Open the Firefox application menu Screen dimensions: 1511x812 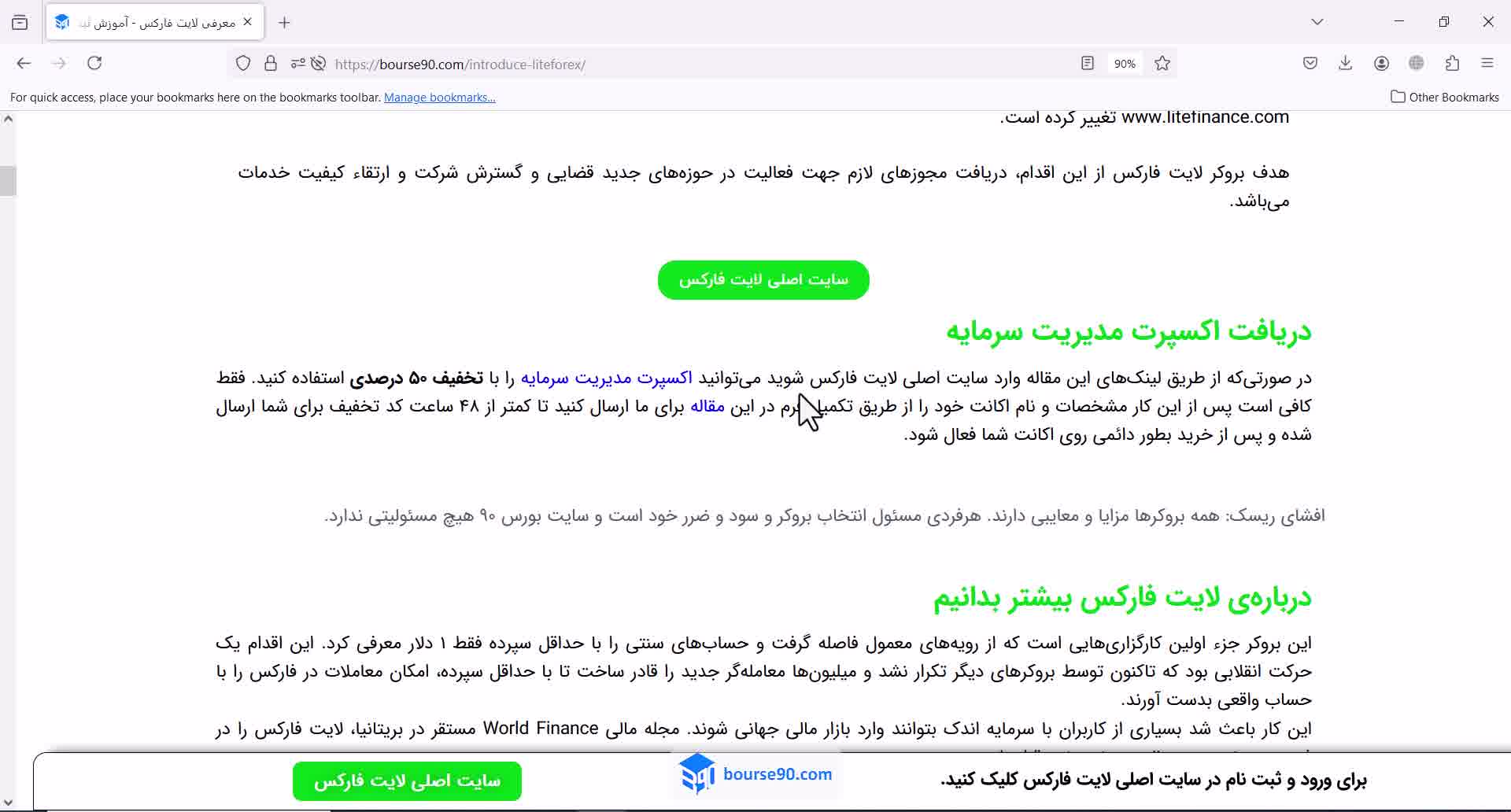click(1487, 64)
